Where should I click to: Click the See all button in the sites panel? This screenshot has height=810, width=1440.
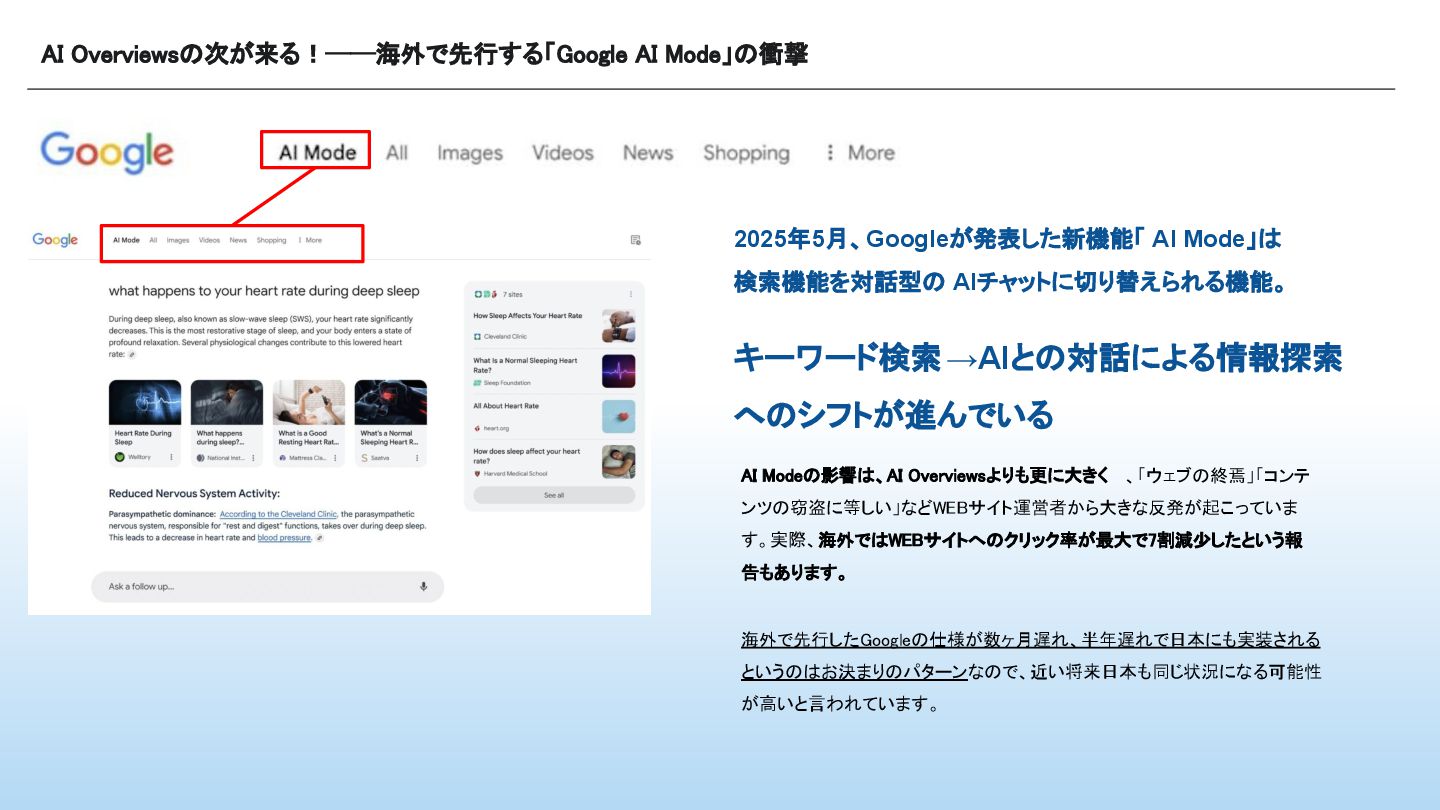click(554, 495)
